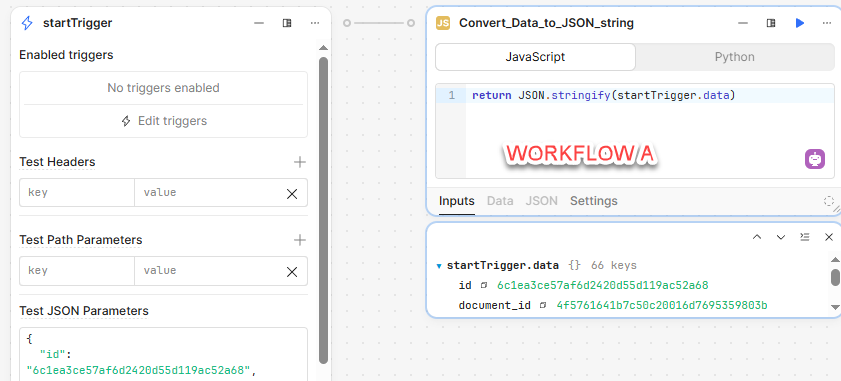Collapse the Convert_Data_to_JSON_string block
The image size is (841, 381).
(x=743, y=23)
